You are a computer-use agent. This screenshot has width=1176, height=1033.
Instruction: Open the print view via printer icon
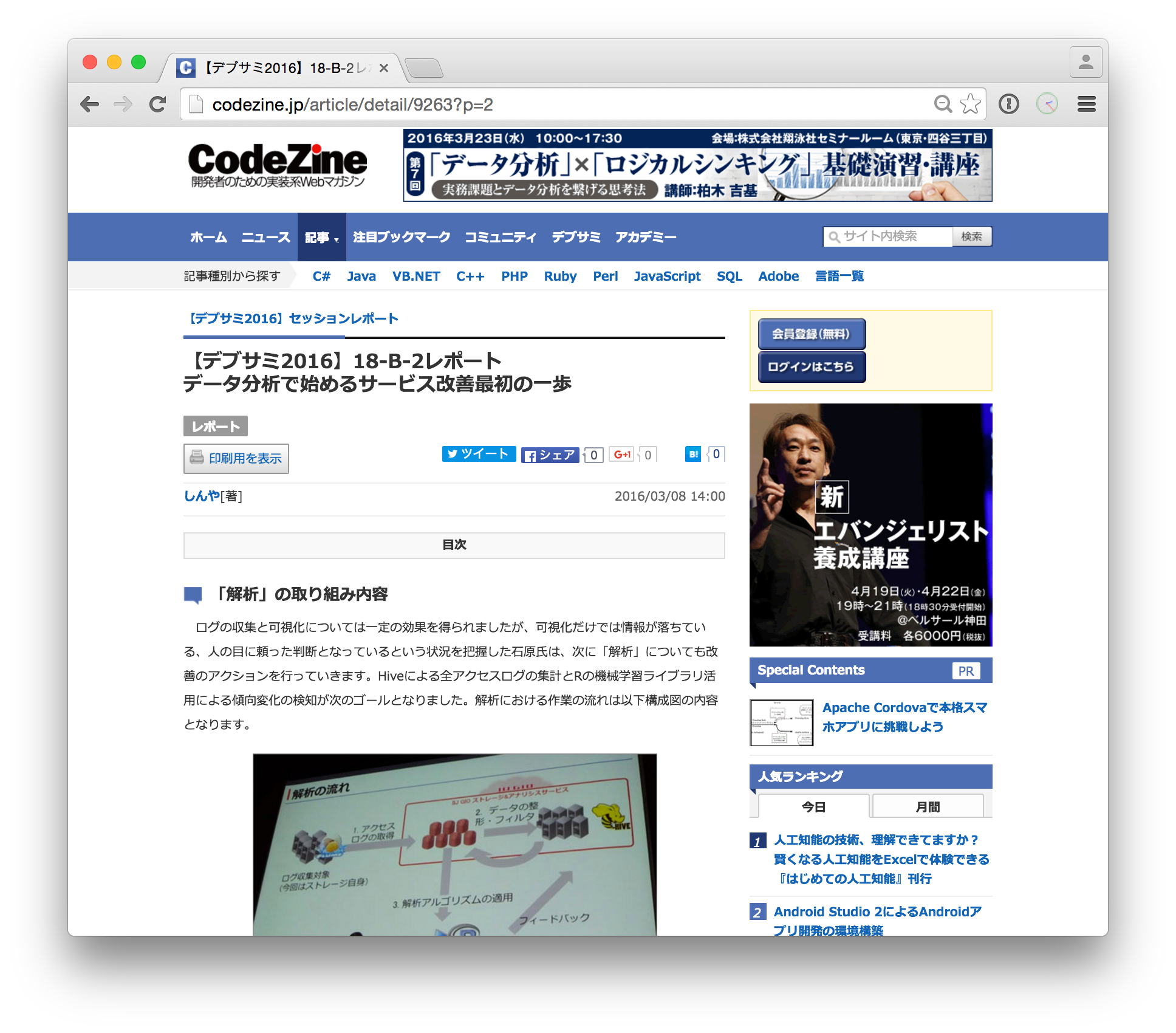pyautogui.click(x=197, y=458)
